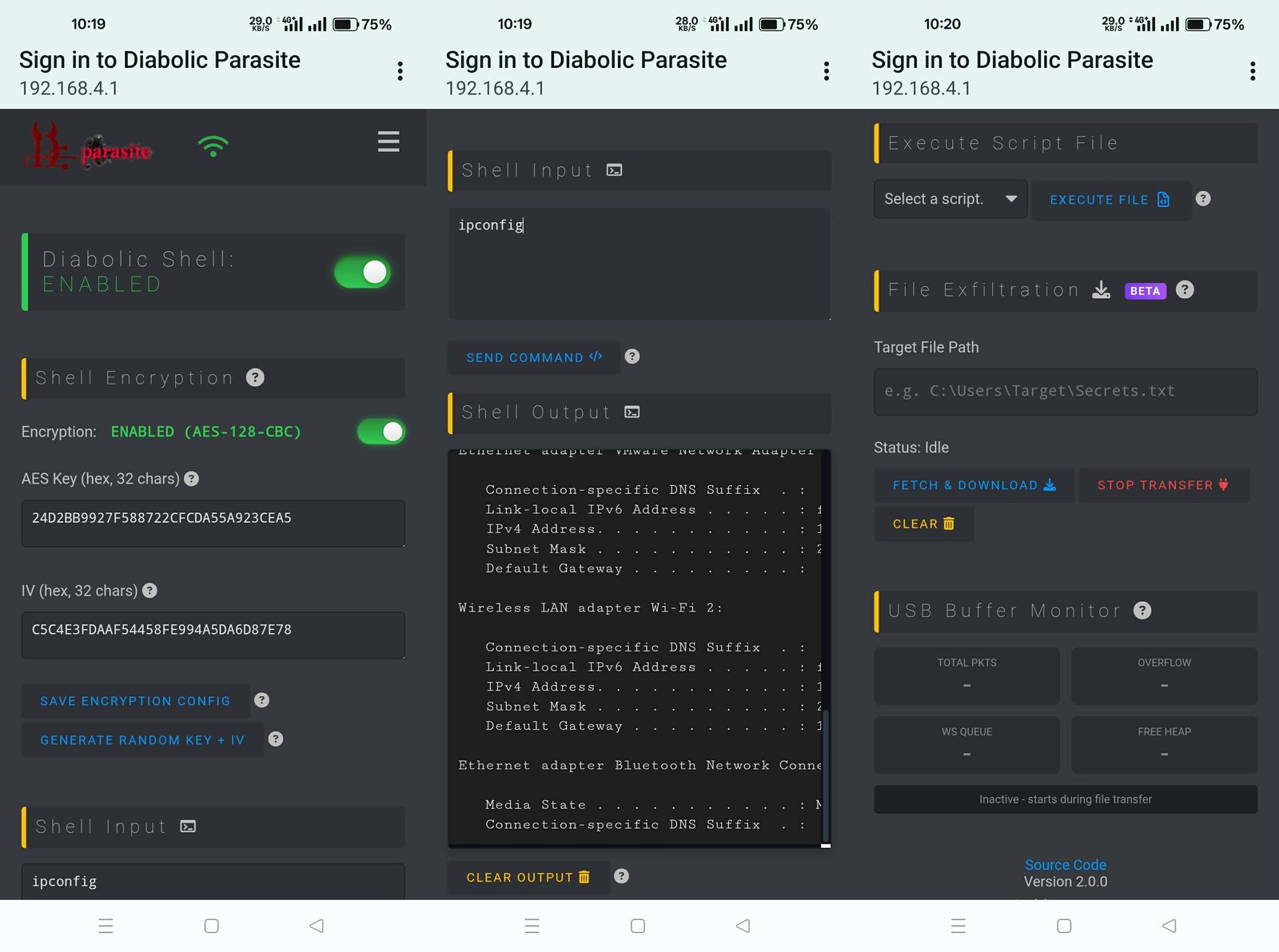This screenshot has height=952, width=1279.
Task: Click the File Exfiltration download icon
Action: (1102, 289)
